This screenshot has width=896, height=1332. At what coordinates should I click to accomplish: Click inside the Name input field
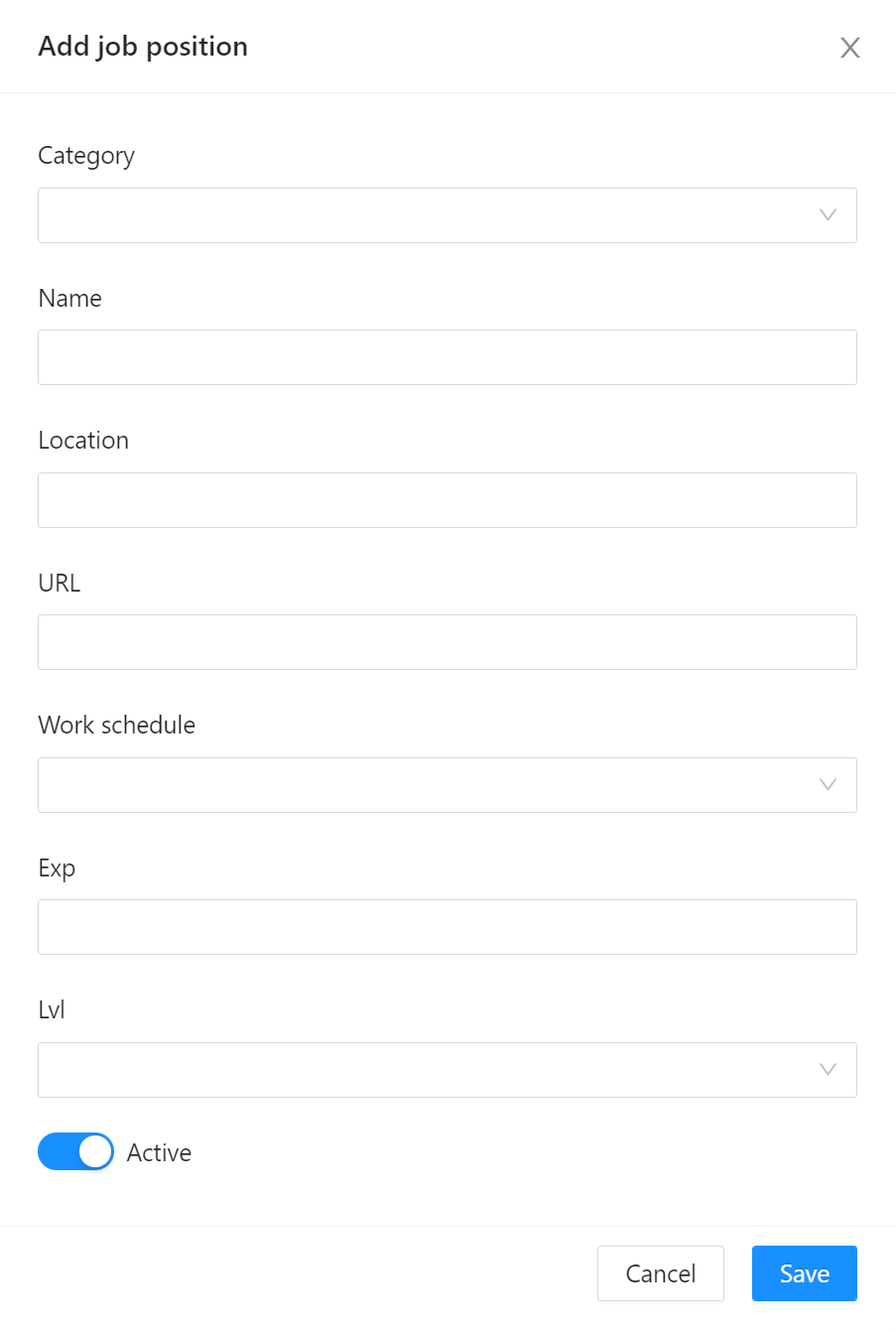point(447,356)
